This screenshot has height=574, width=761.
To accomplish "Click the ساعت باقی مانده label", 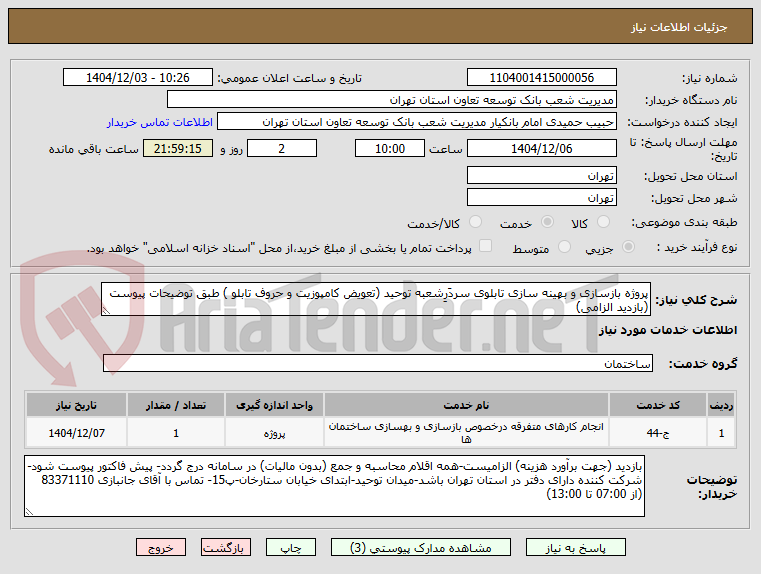I will click(94, 149).
